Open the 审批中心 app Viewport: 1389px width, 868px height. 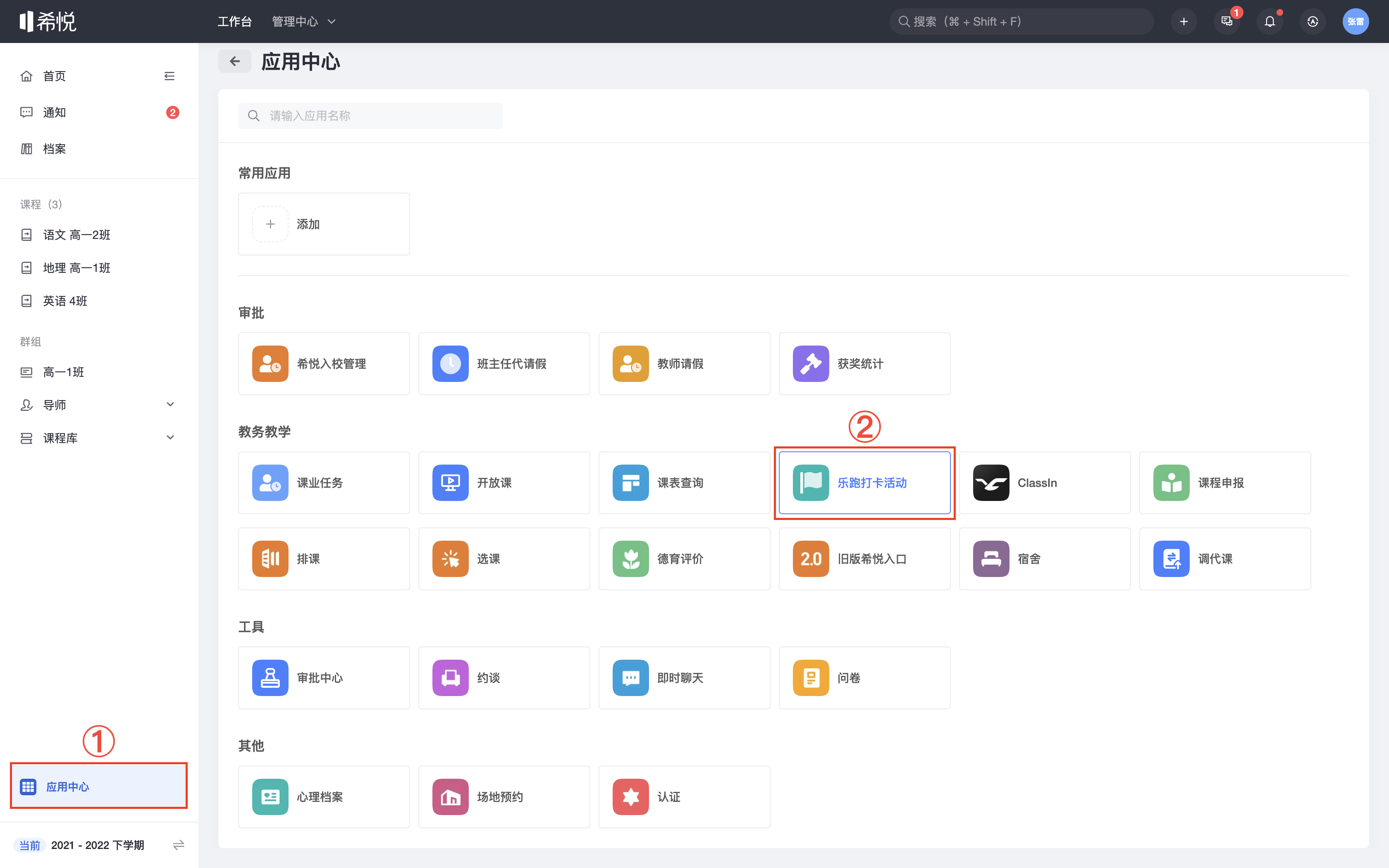coord(324,677)
